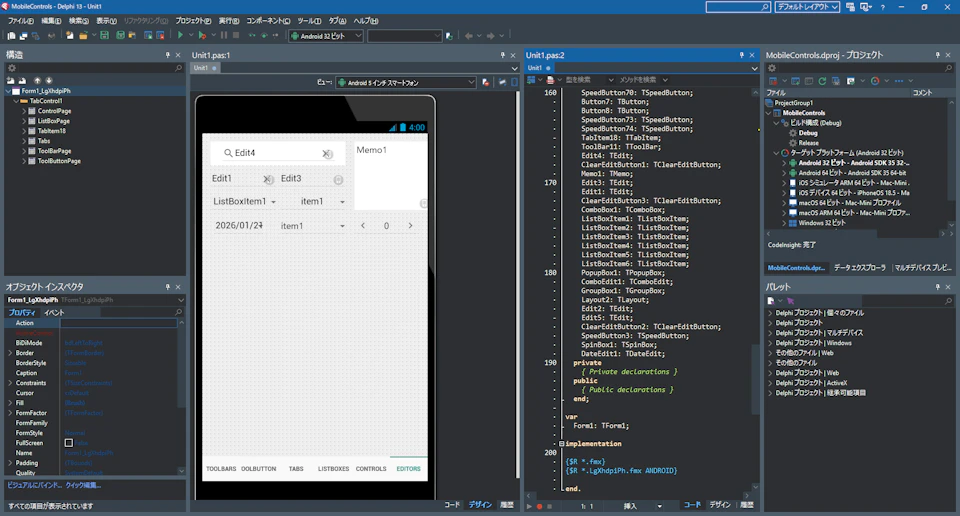Click the Action property value field
Viewport: 960px width, 516px height.
click(118, 323)
